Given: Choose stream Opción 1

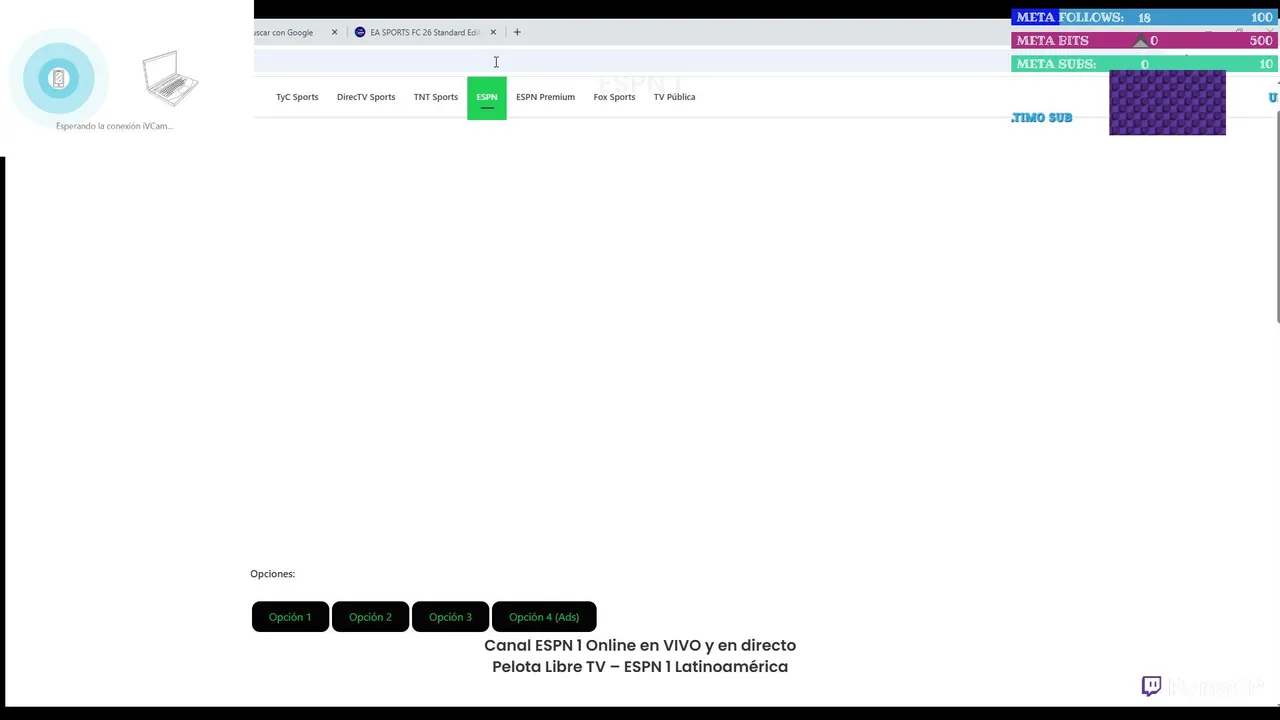Looking at the screenshot, I should pos(290,617).
